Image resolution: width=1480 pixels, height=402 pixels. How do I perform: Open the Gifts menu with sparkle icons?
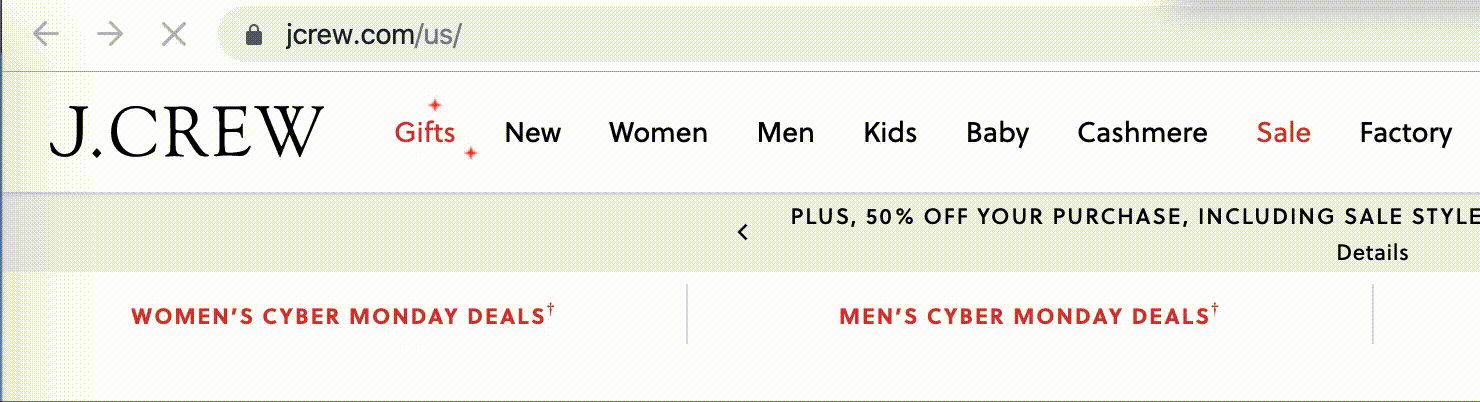(425, 132)
